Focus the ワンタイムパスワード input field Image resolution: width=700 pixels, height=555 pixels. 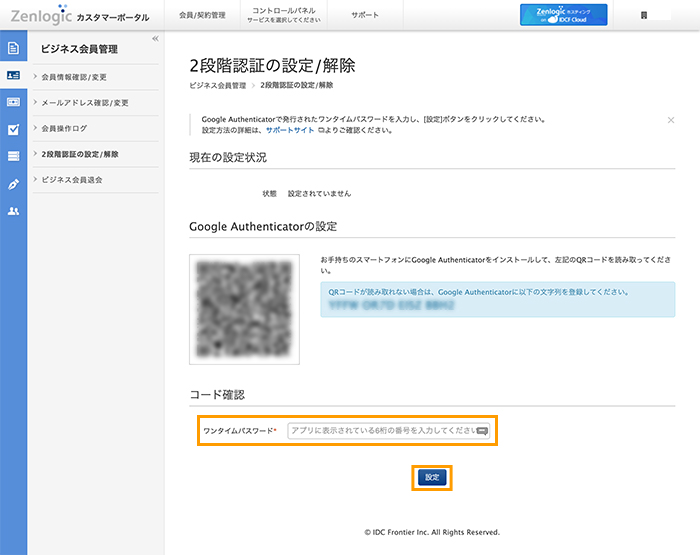(380, 431)
